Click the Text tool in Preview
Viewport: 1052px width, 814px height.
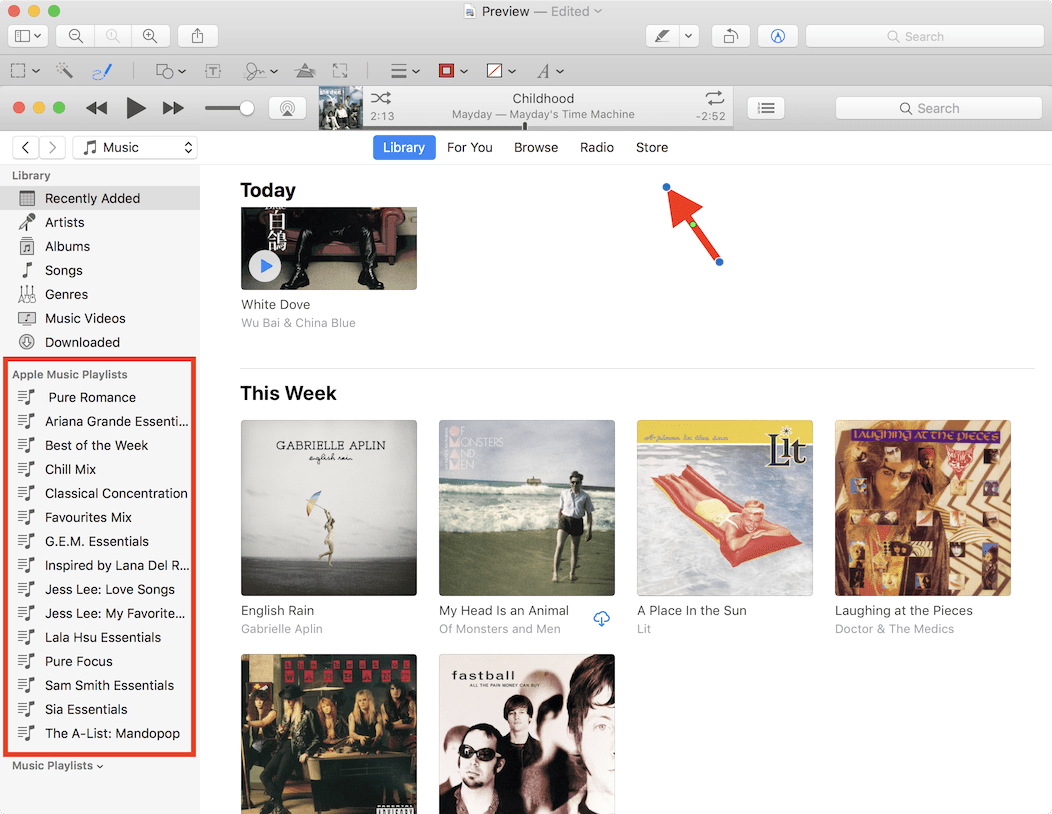213,71
